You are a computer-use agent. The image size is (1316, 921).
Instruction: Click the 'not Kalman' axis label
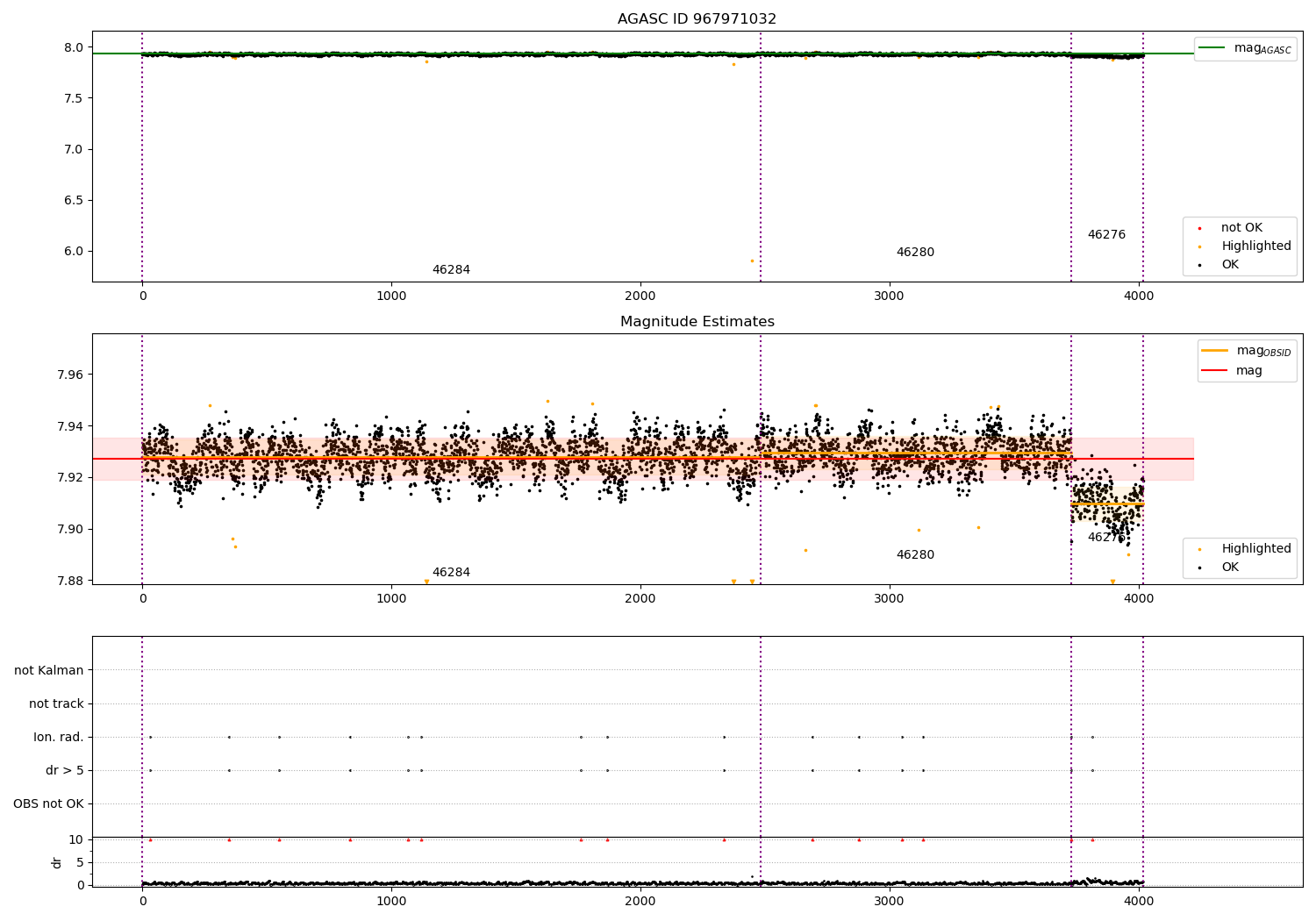49,670
